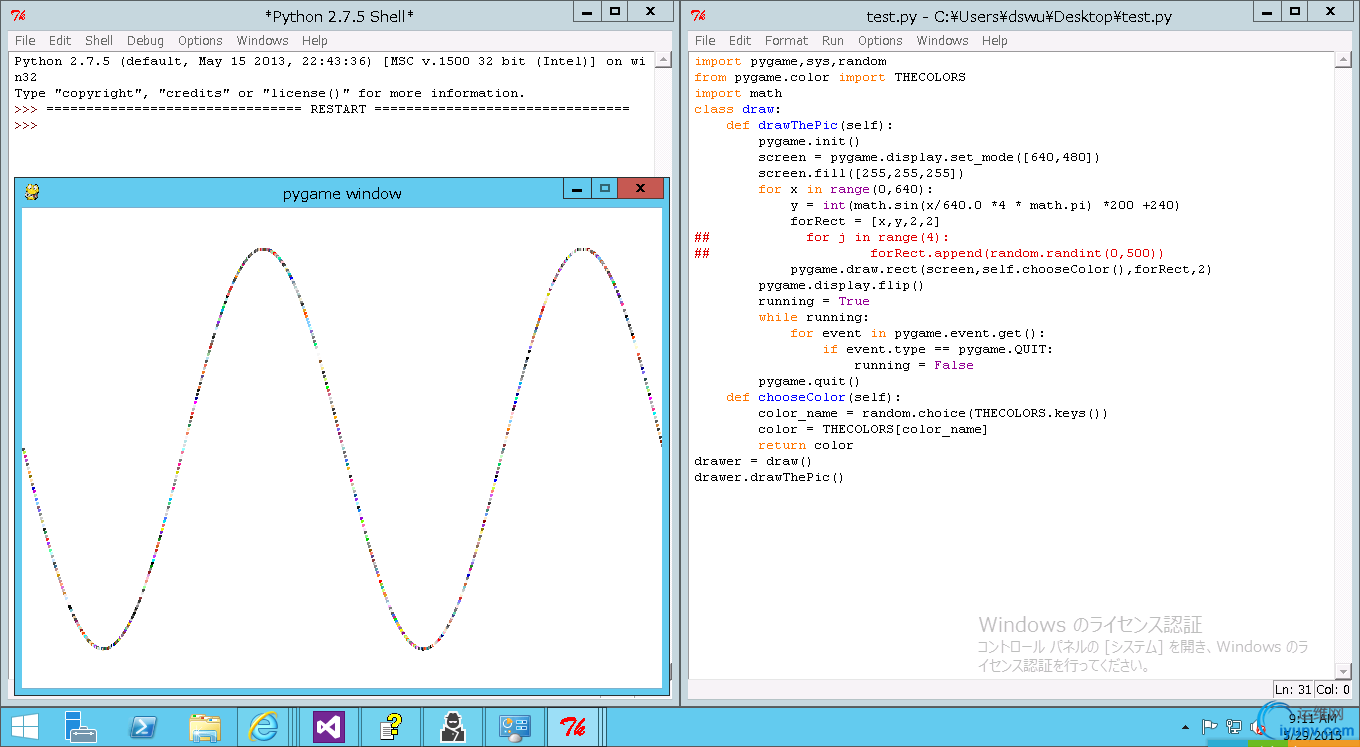Screen dimensions: 1360x747
Task: Open Options menu in Python Shell
Action: [200, 41]
